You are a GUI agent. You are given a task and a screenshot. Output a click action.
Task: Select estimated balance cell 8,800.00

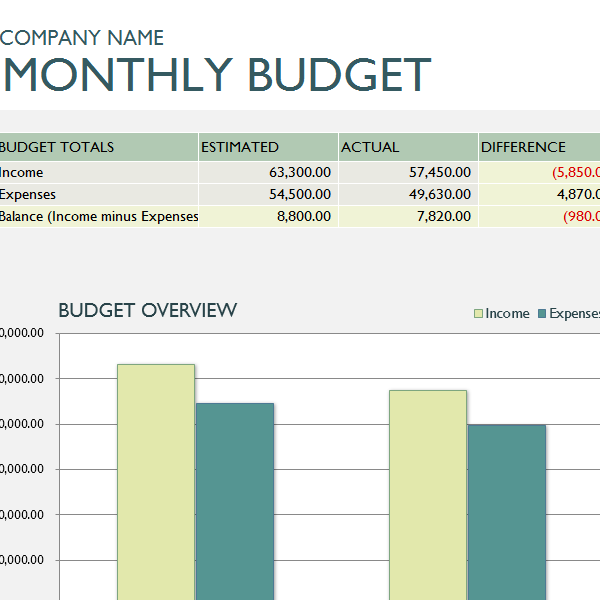(x=268, y=216)
